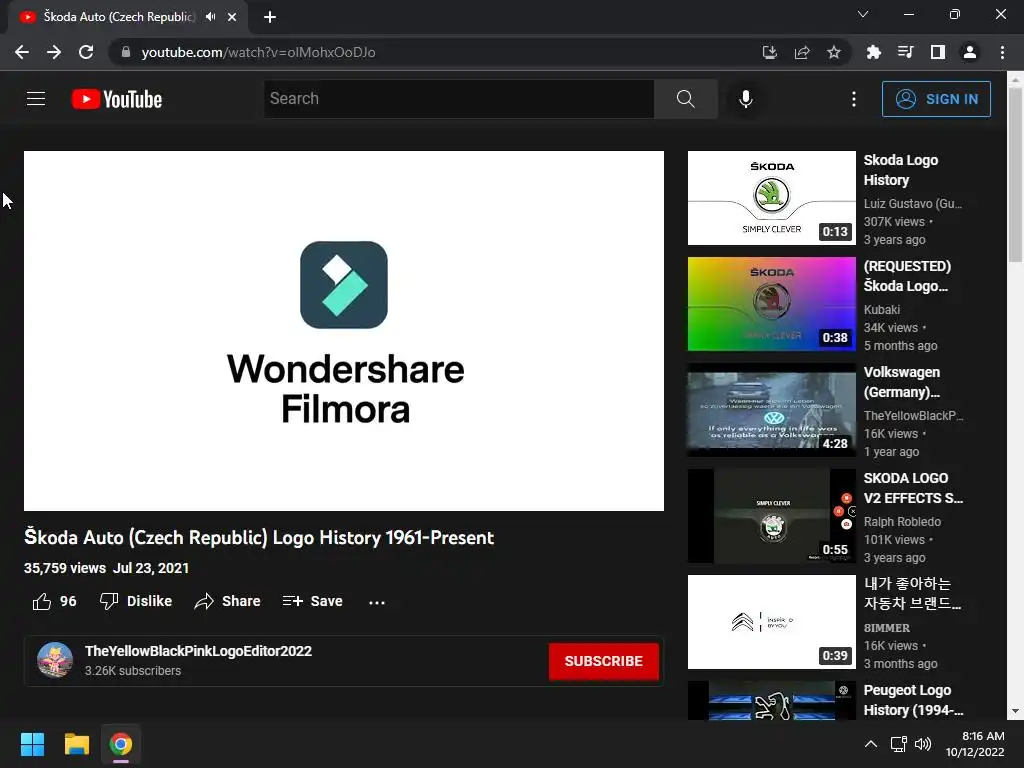The height and width of the screenshot is (768, 1024).
Task: Open a new browser tab
Action: click(270, 17)
